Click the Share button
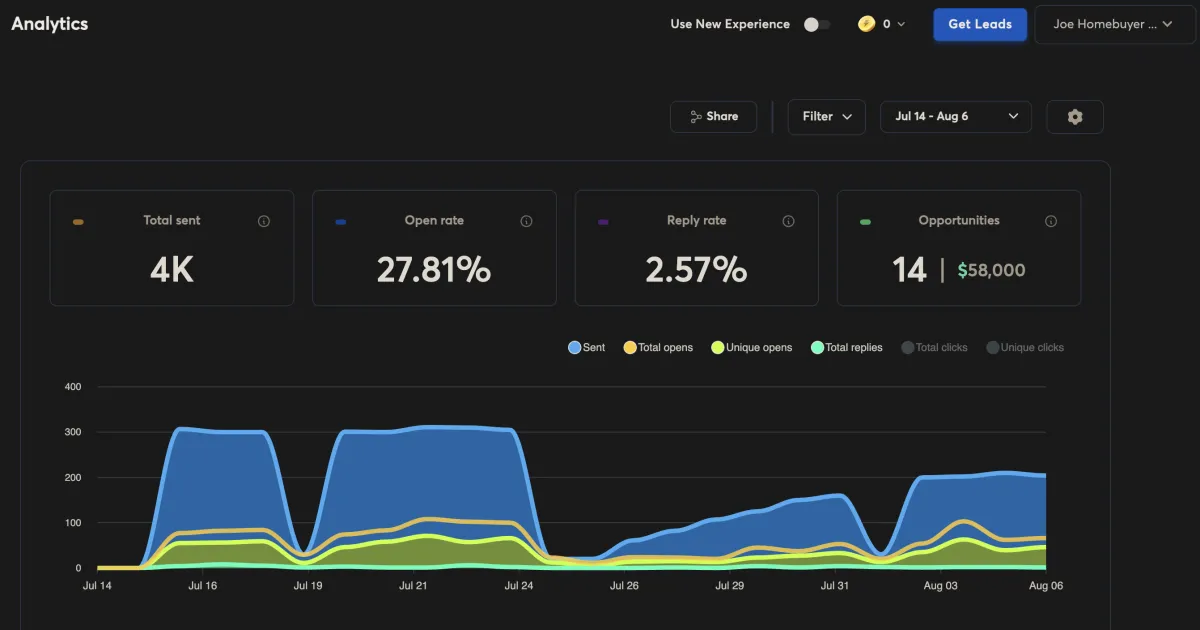This screenshot has height=630, width=1200. 713,117
